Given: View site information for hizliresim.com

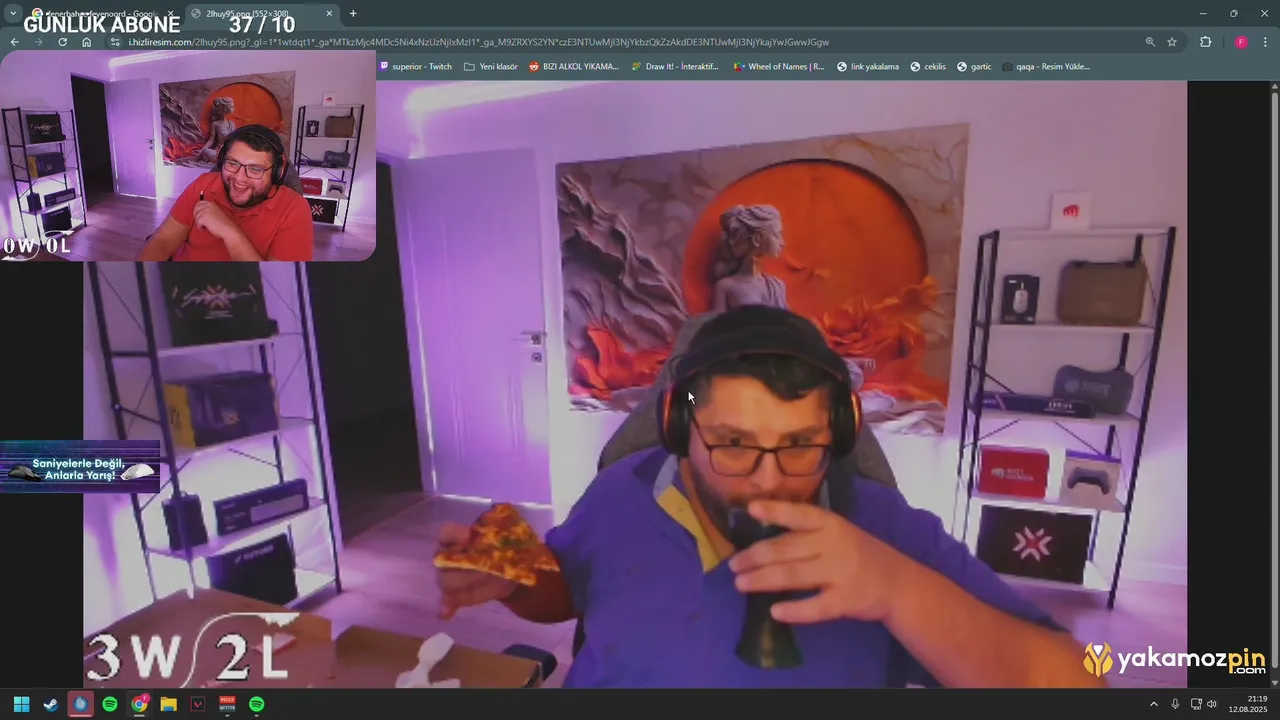Looking at the screenshot, I should 115,42.
